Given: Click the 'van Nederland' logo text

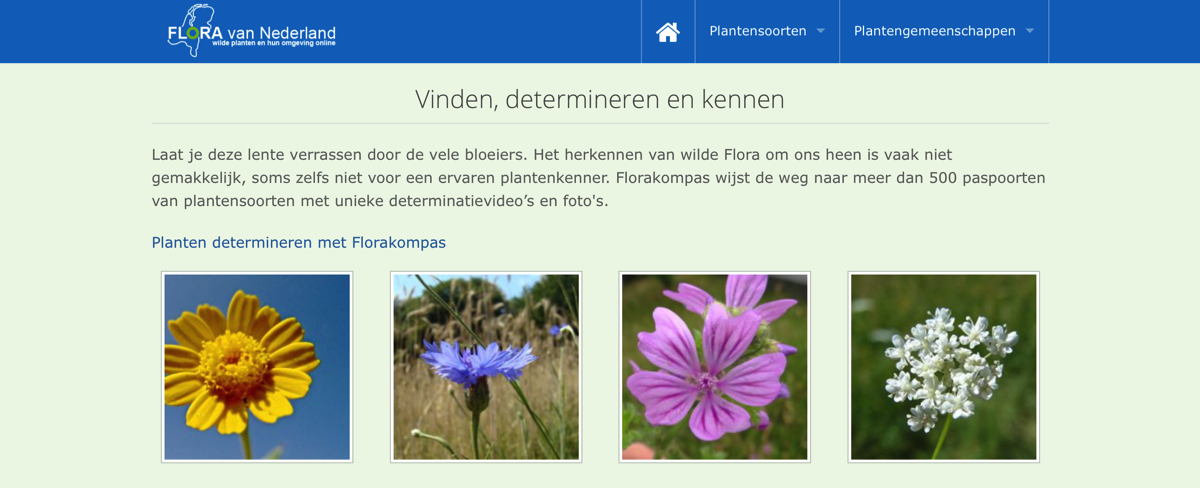Looking at the screenshot, I should [x=281, y=32].
